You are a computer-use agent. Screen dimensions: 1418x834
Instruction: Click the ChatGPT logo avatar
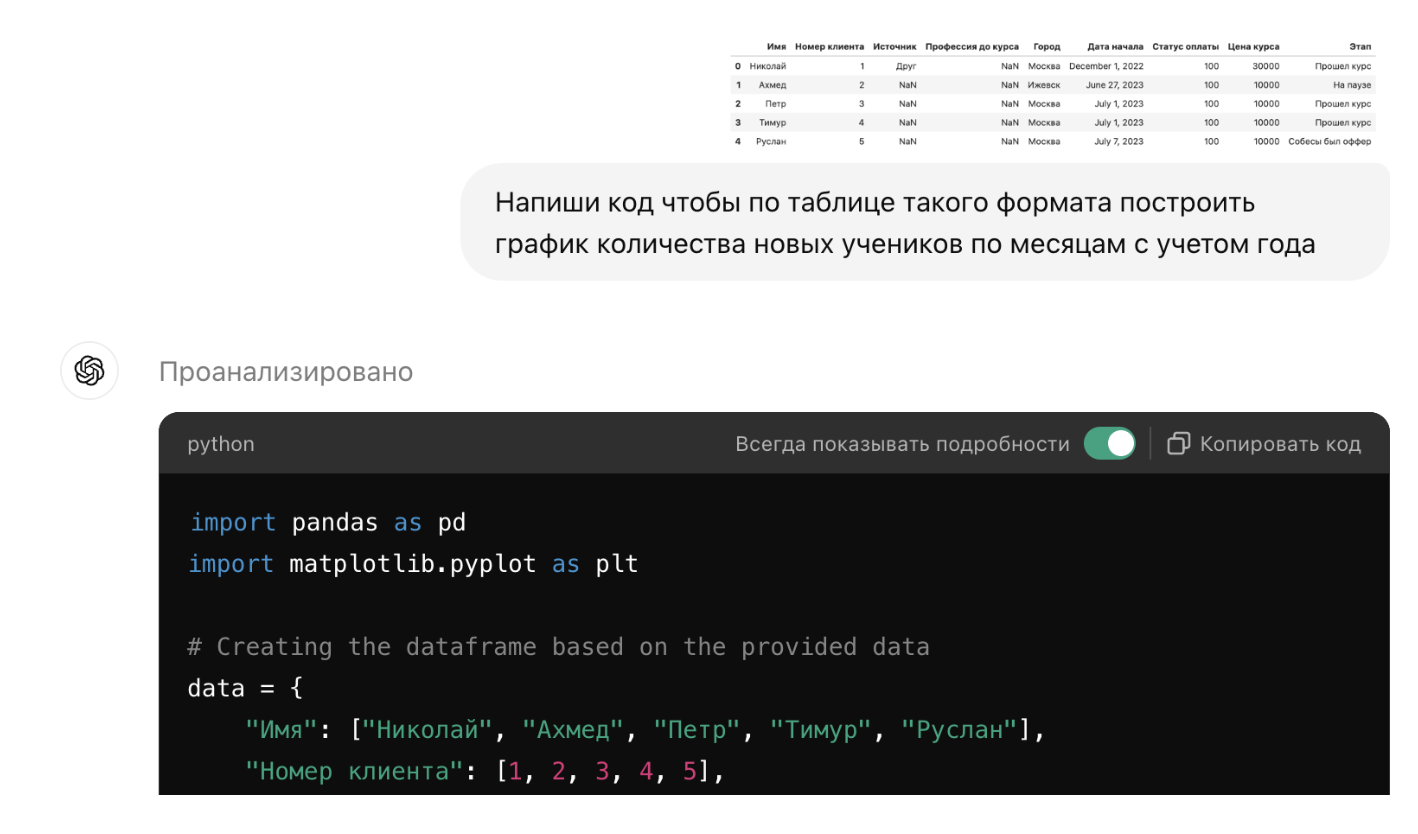[x=90, y=371]
